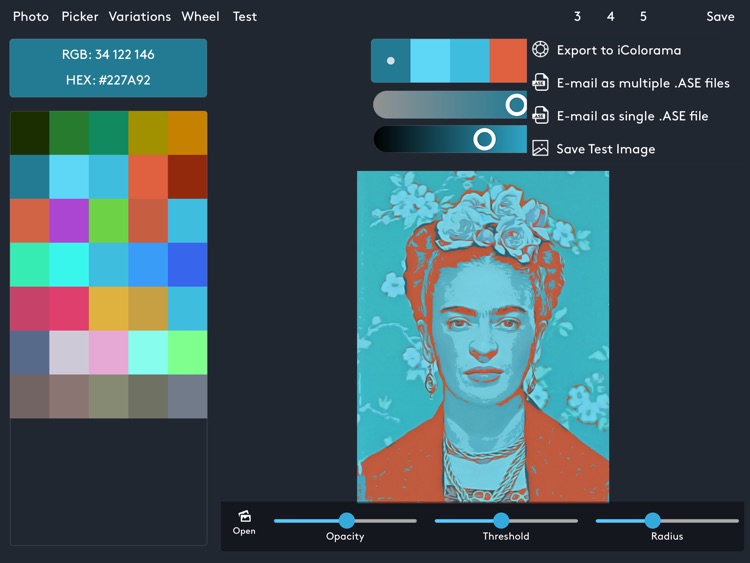Click the saturation slider handle

tap(516, 104)
